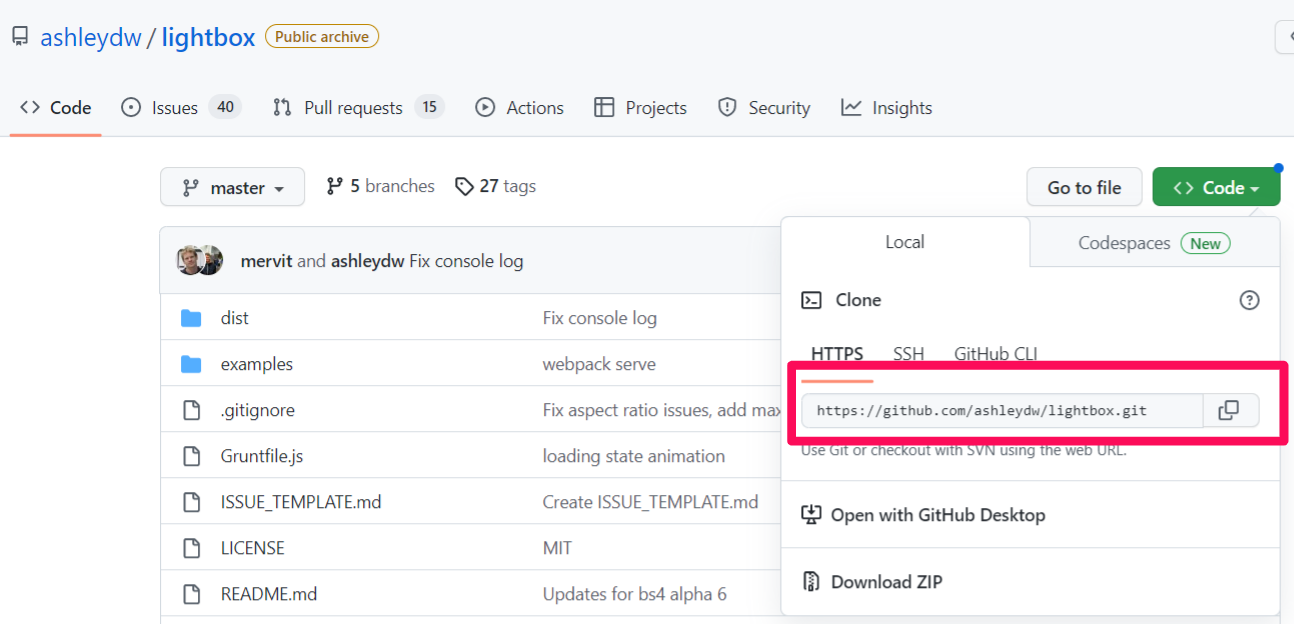
Task: Click the repository icon beside ashleydw
Action: pyautogui.click(x=20, y=38)
